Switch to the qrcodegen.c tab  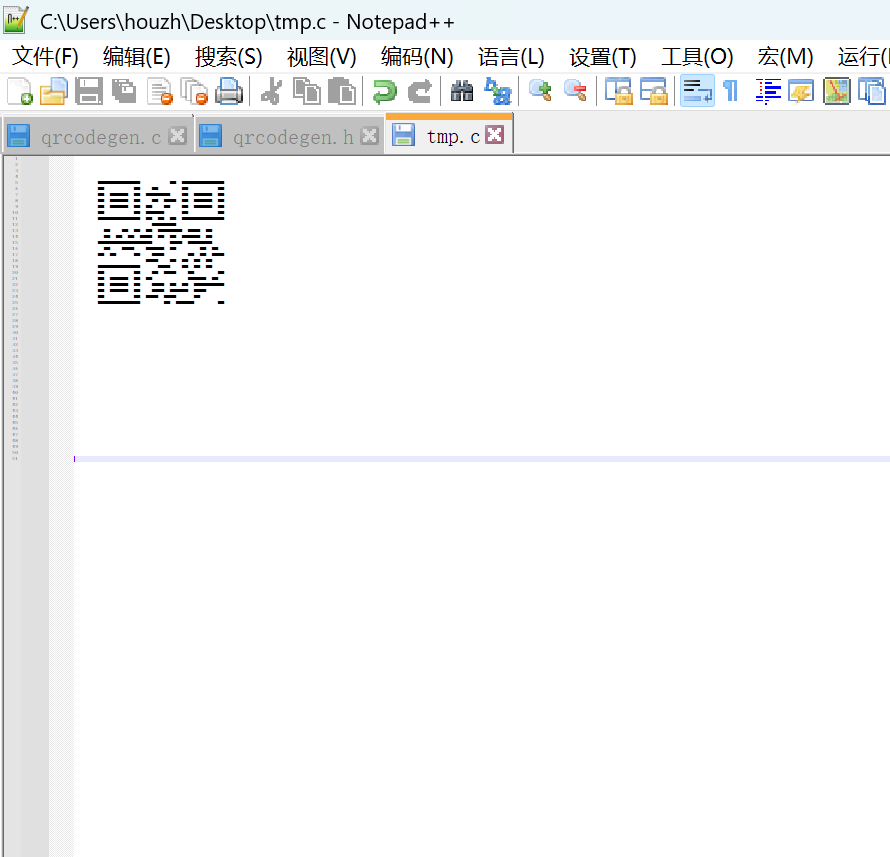coord(100,137)
